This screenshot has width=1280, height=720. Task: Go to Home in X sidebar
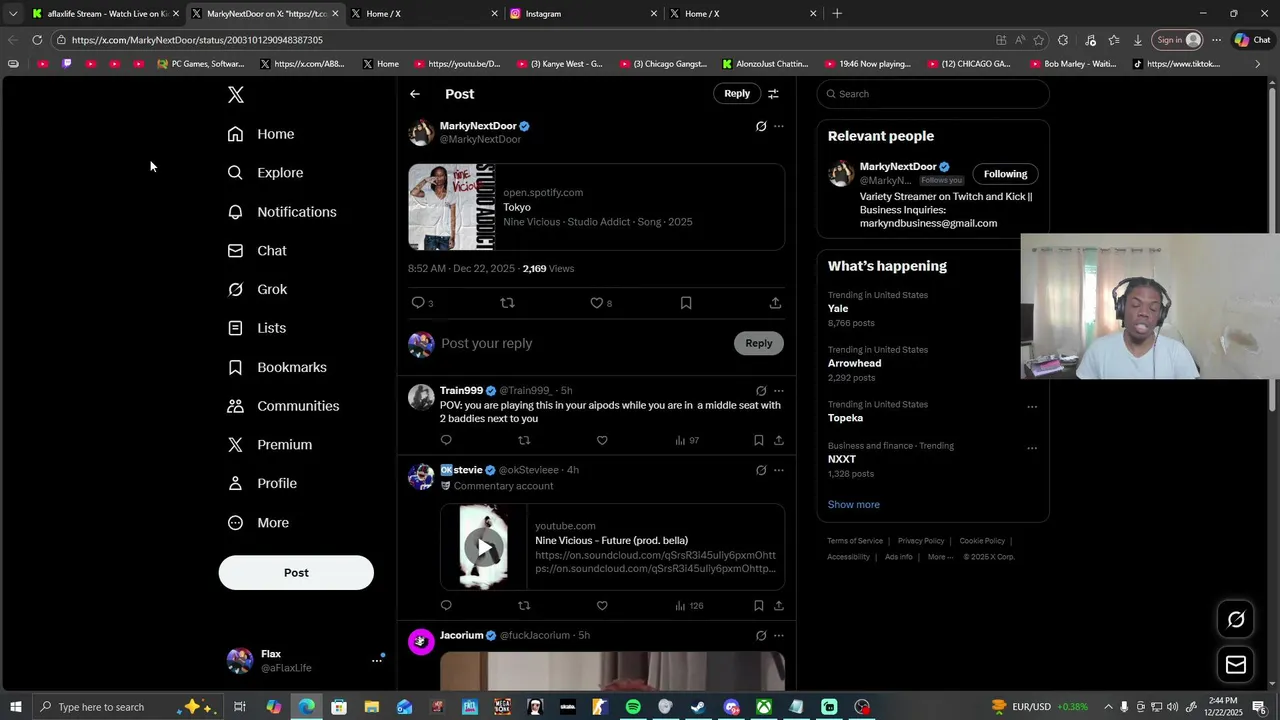(x=261, y=134)
